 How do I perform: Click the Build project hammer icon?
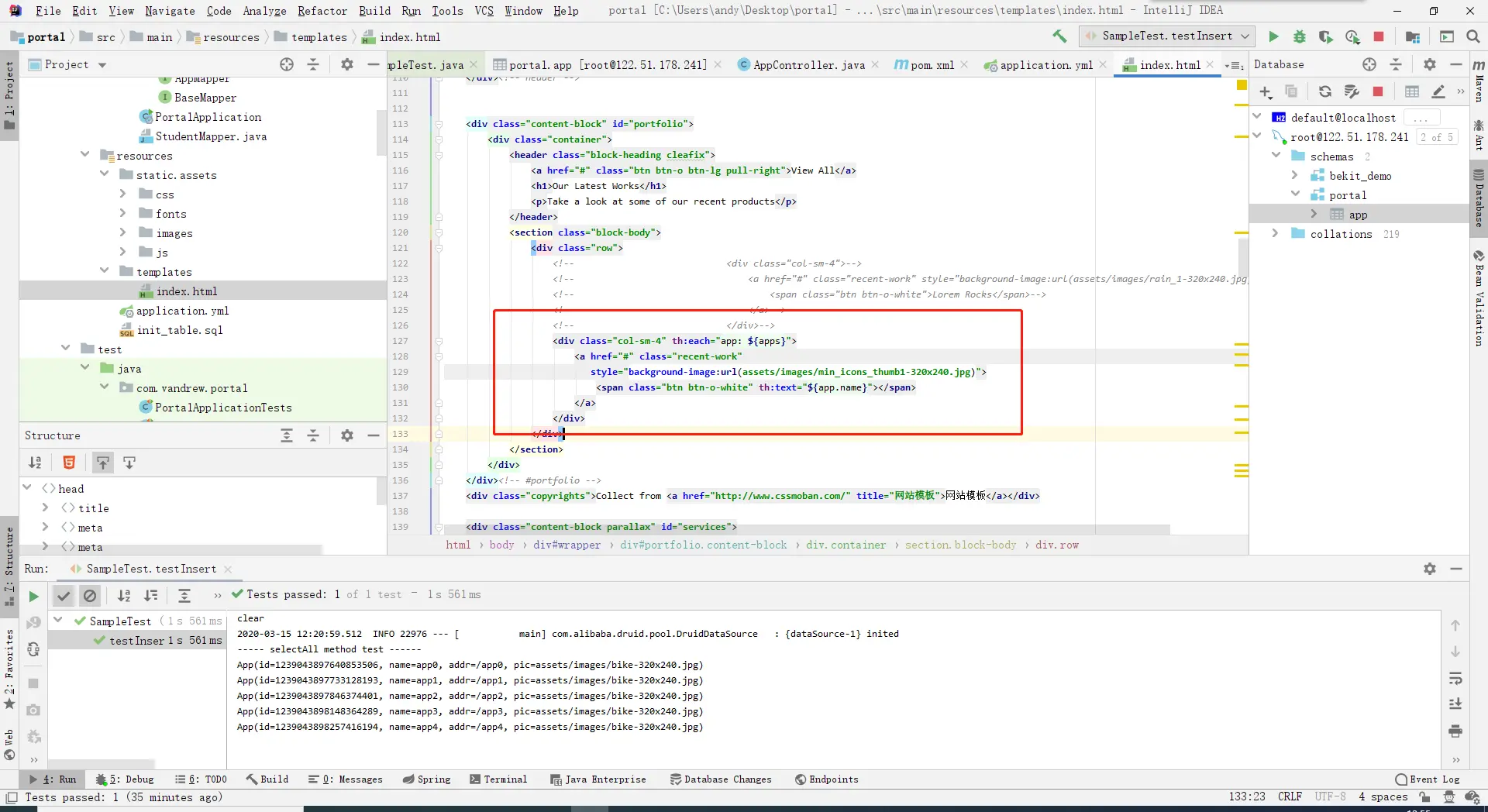1059,36
